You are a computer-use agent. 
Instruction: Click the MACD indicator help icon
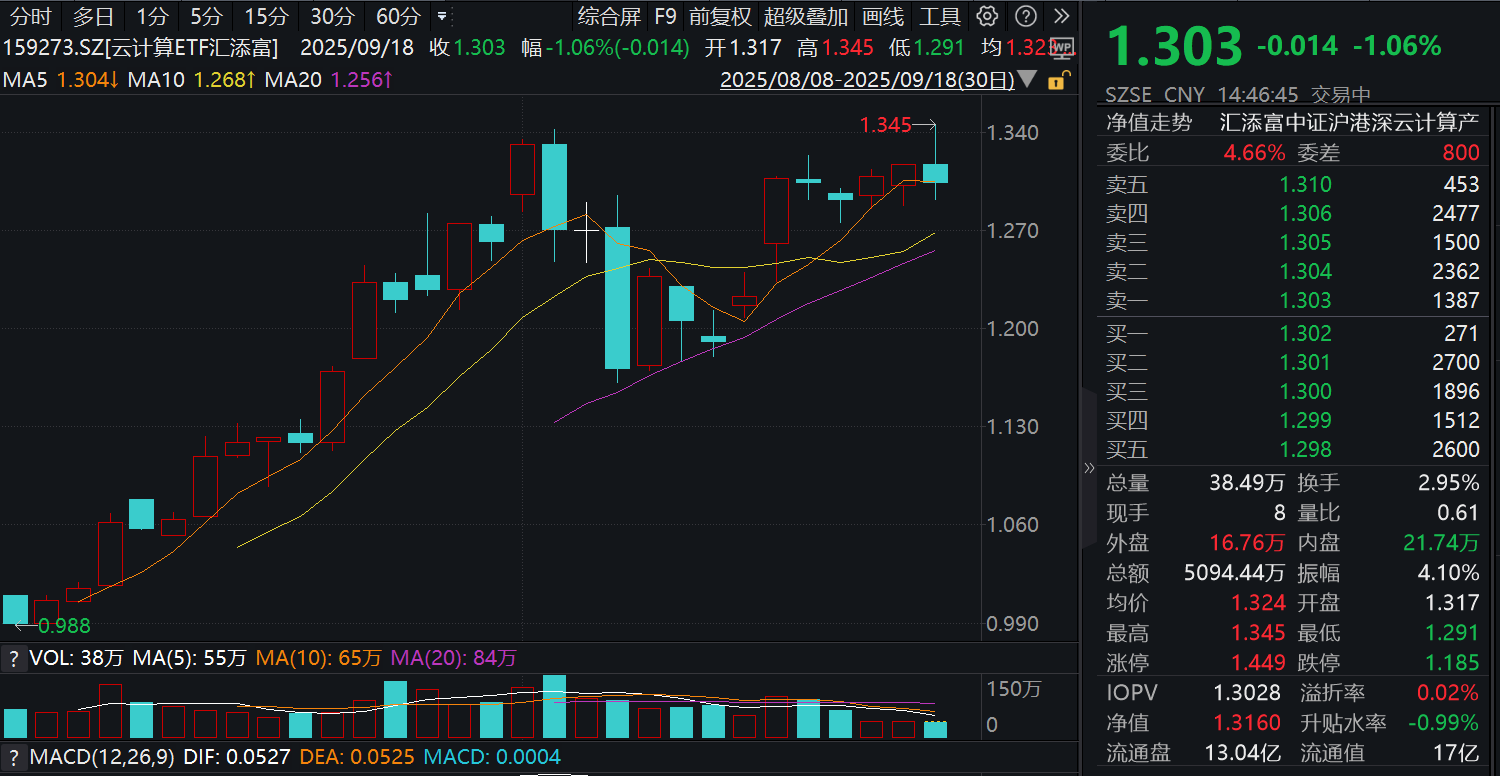[x=14, y=757]
